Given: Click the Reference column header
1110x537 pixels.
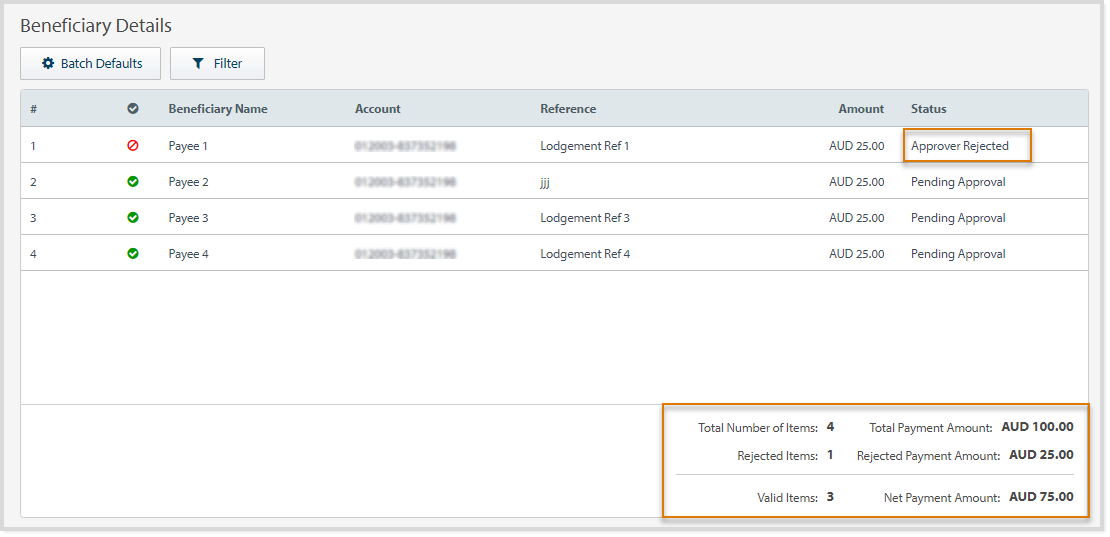Looking at the screenshot, I should coord(568,109).
